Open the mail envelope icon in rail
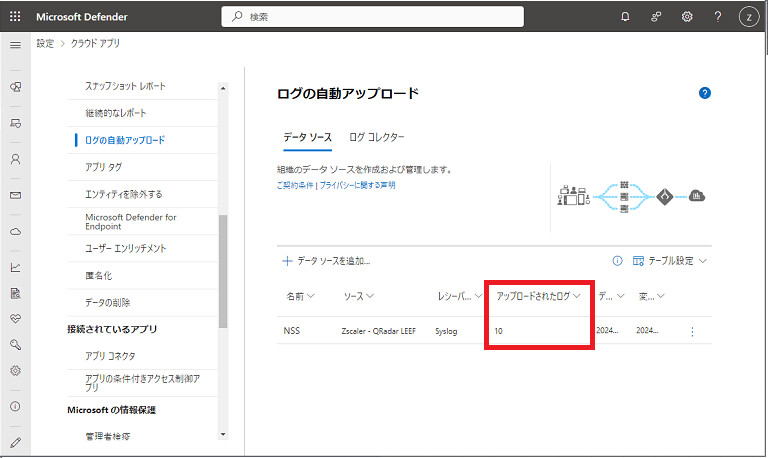The image size is (768, 458). click(x=16, y=195)
